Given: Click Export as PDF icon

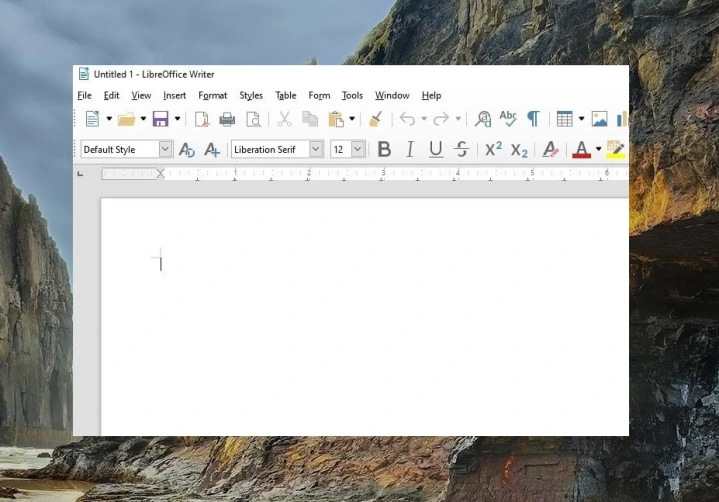Looking at the screenshot, I should point(202,119).
